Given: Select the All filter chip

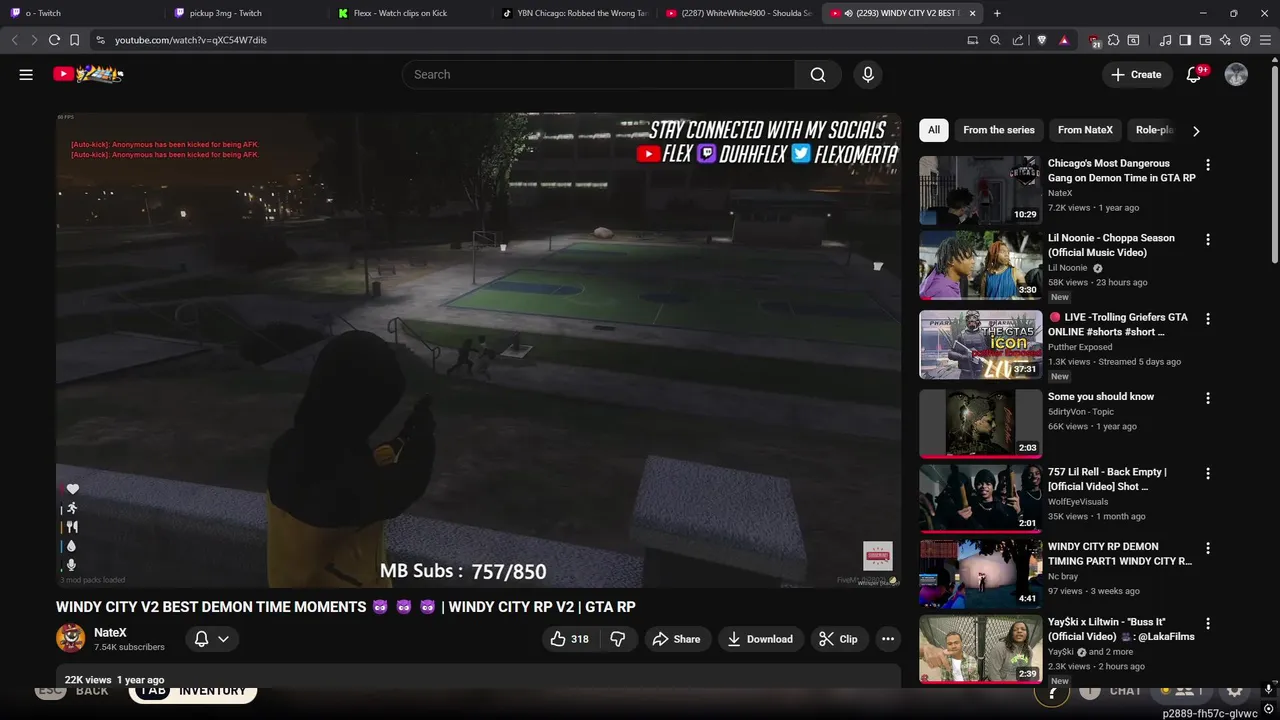Looking at the screenshot, I should tap(933, 130).
